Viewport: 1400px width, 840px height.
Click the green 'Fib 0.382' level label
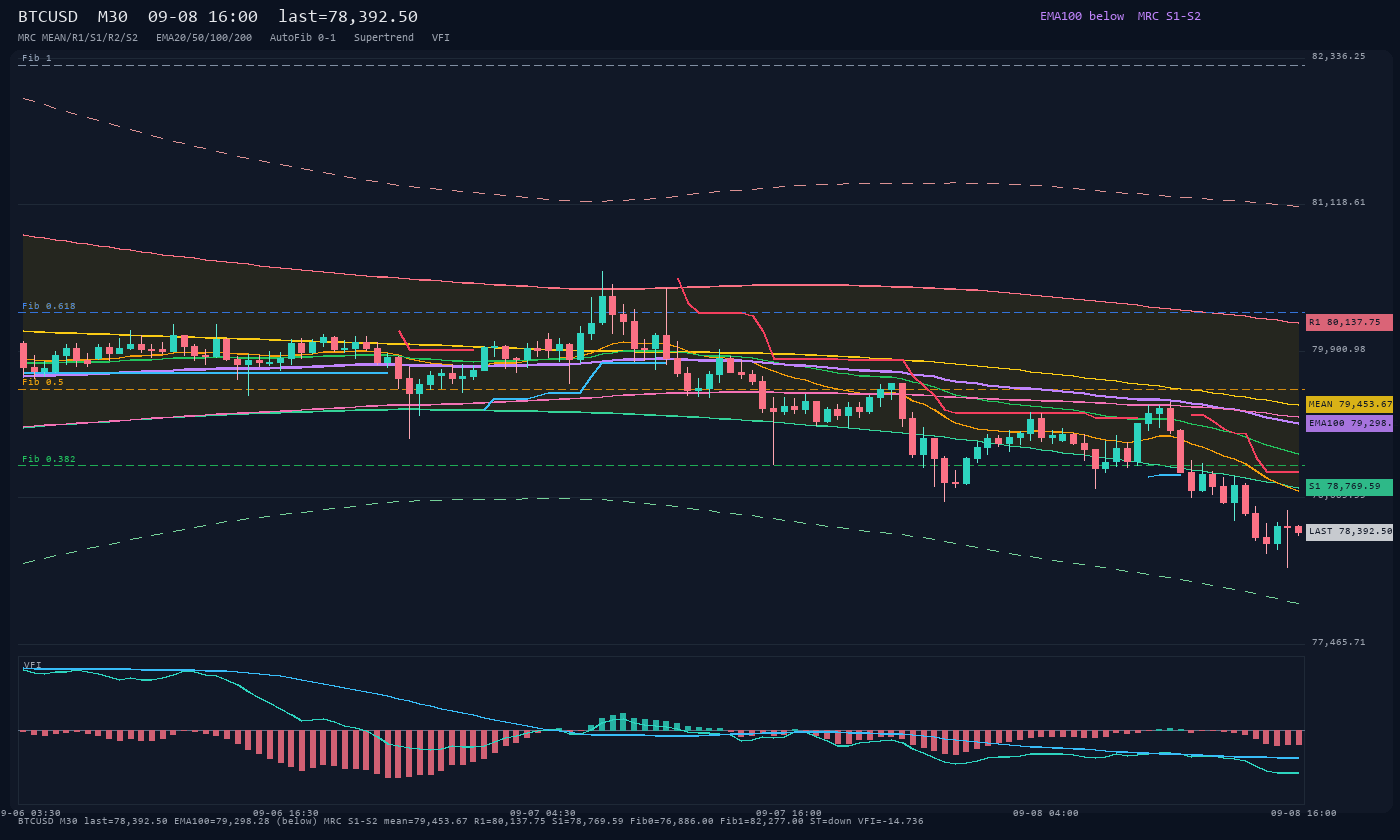(x=49, y=459)
